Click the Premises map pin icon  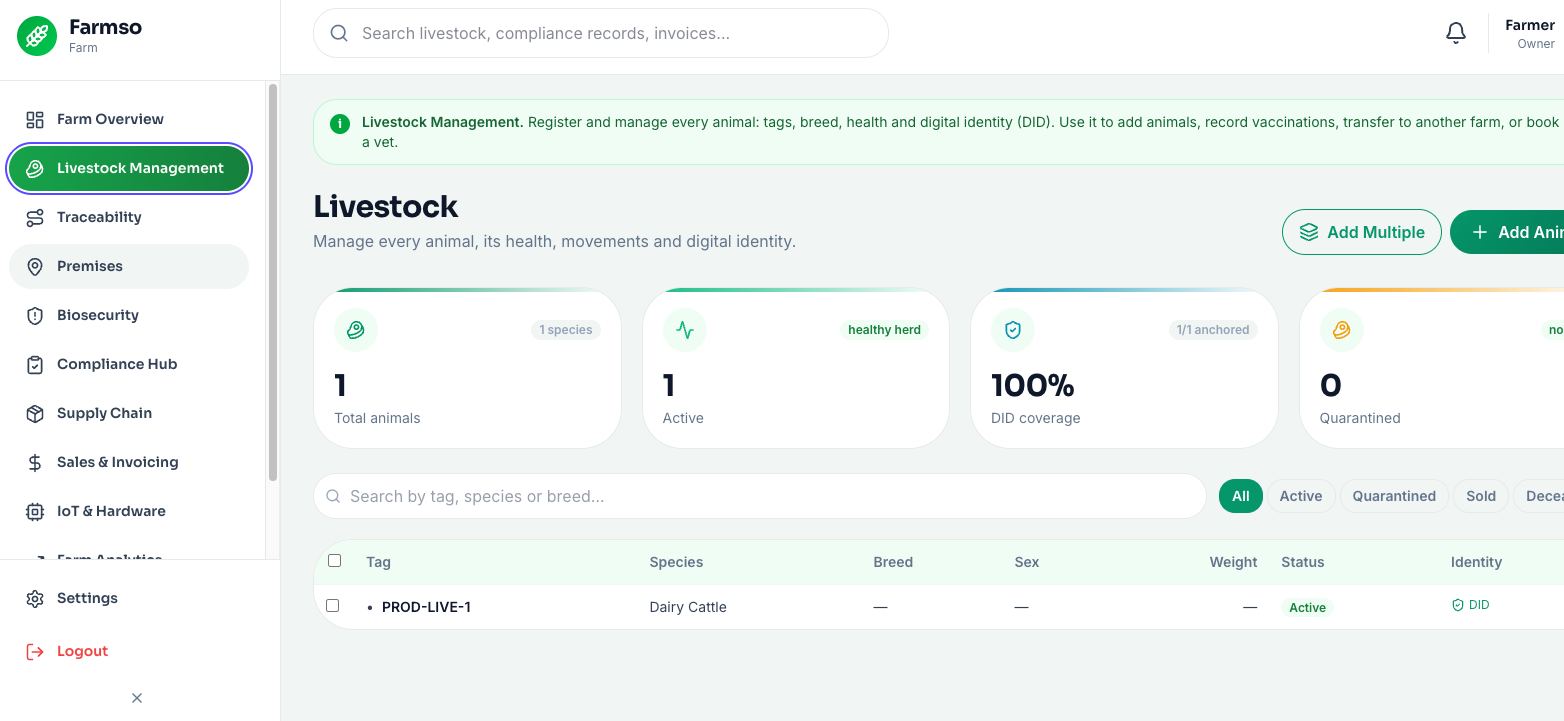[35, 267]
